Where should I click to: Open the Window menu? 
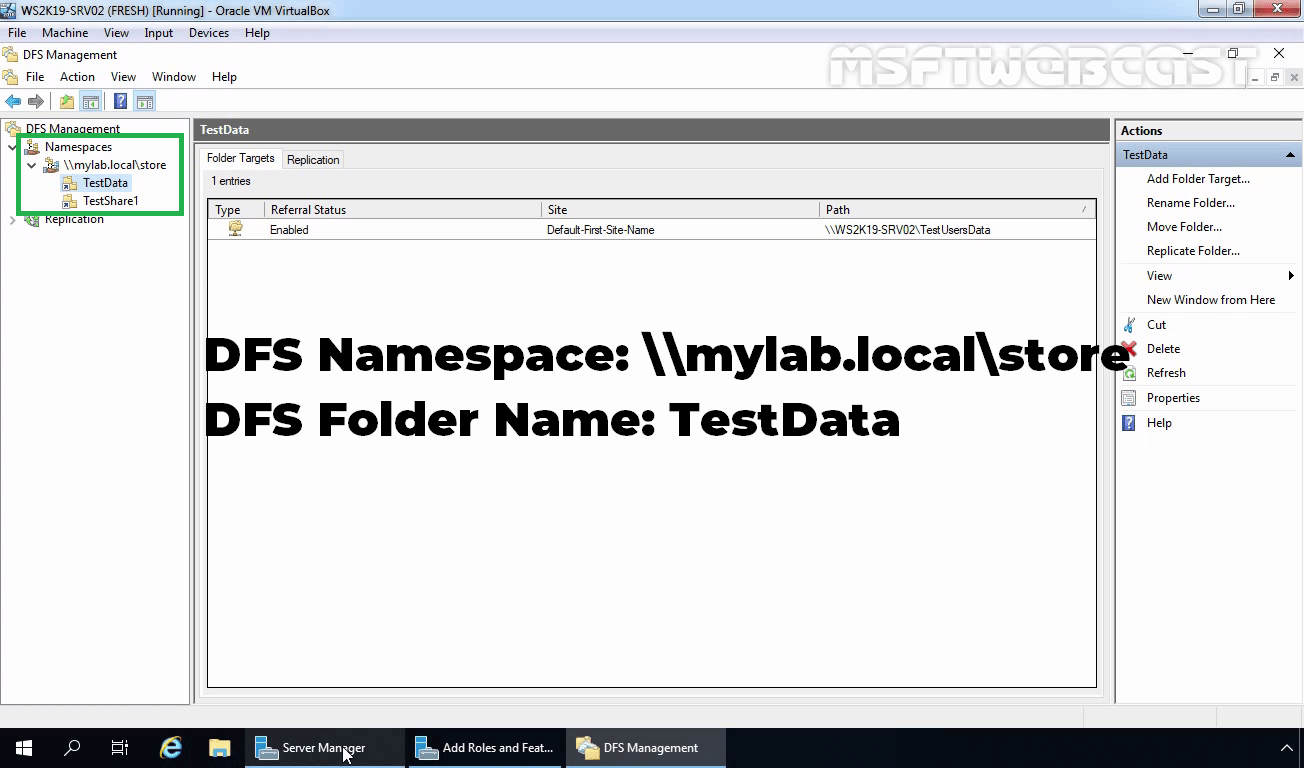(x=174, y=77)
